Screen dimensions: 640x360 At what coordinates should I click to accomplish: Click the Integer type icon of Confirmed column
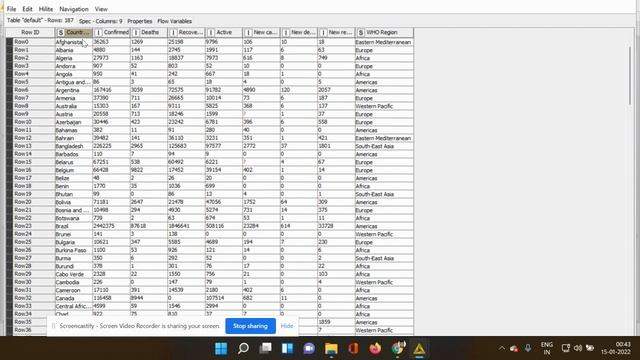point(98,33)
